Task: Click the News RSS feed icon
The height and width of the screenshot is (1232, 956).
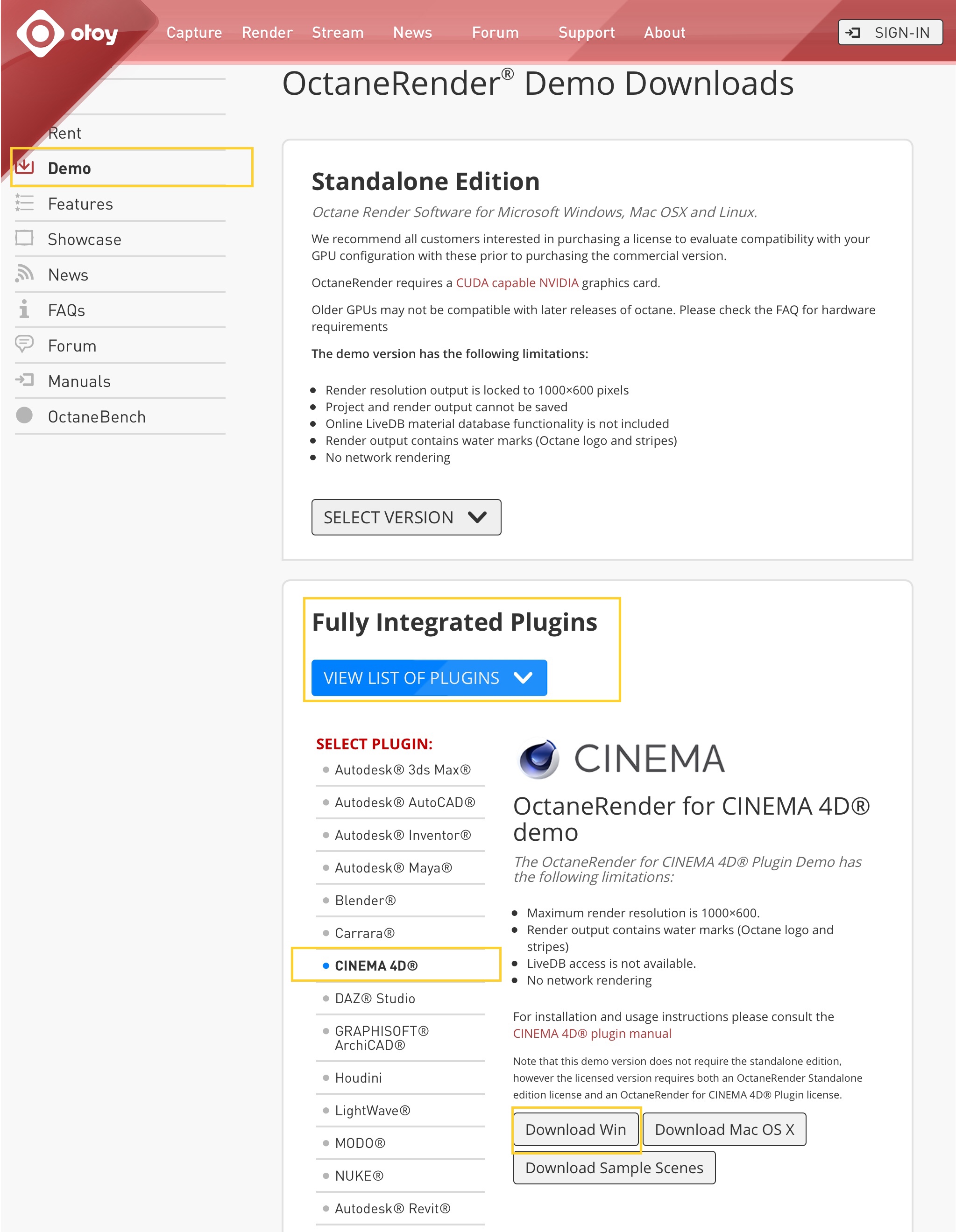Action: pos(25,274)
